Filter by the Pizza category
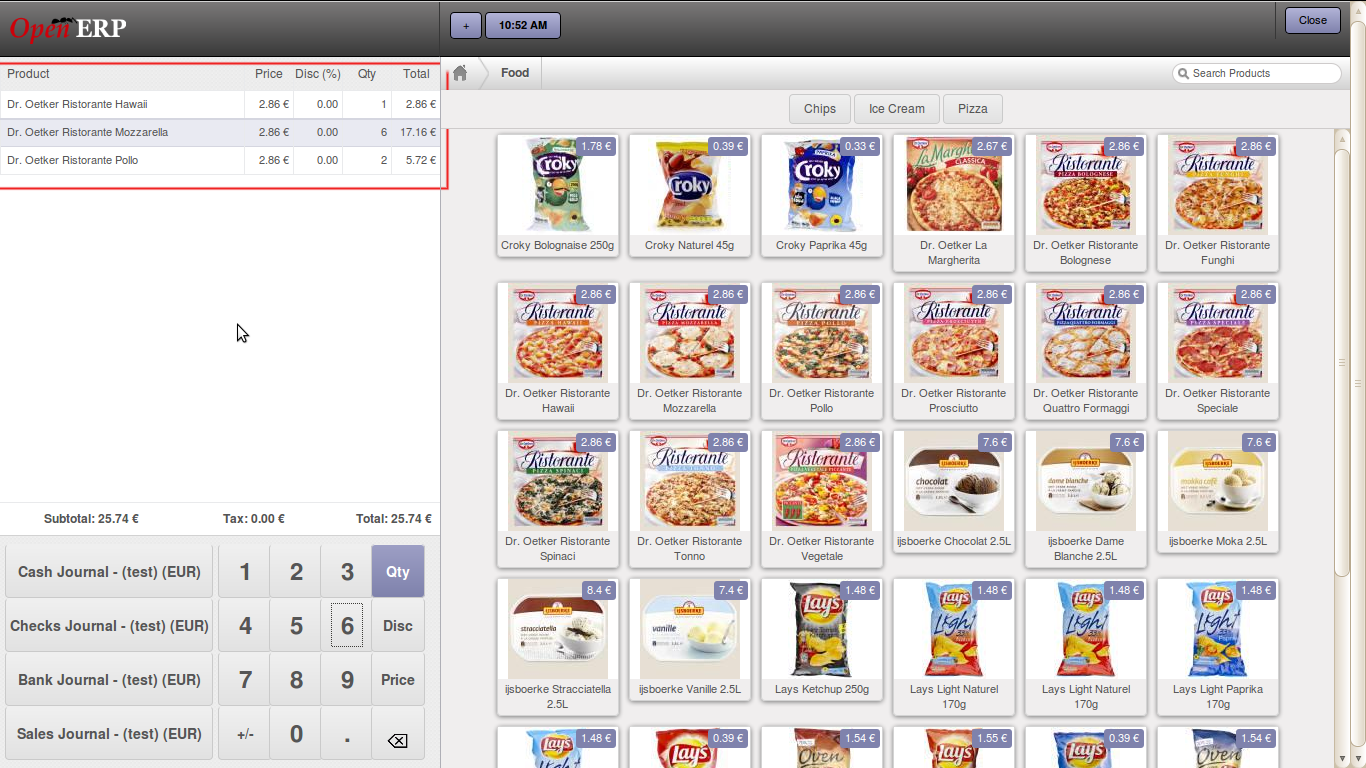This screenshot has height=768, width=1366. tap(973, 109)
